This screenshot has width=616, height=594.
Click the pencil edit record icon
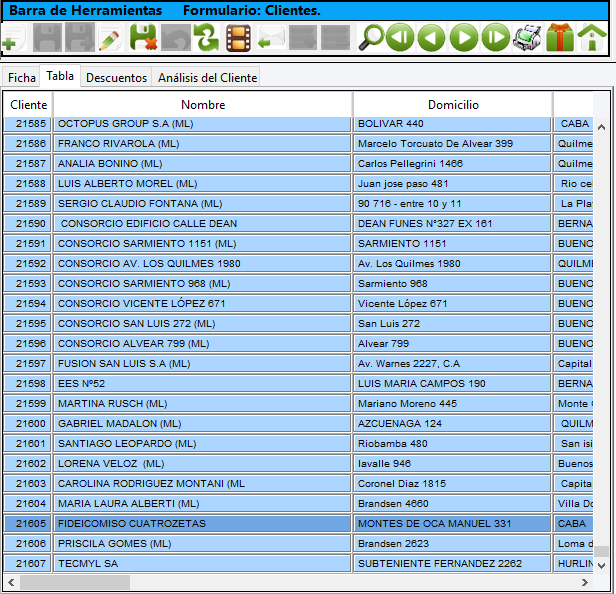tap(110, 39)
